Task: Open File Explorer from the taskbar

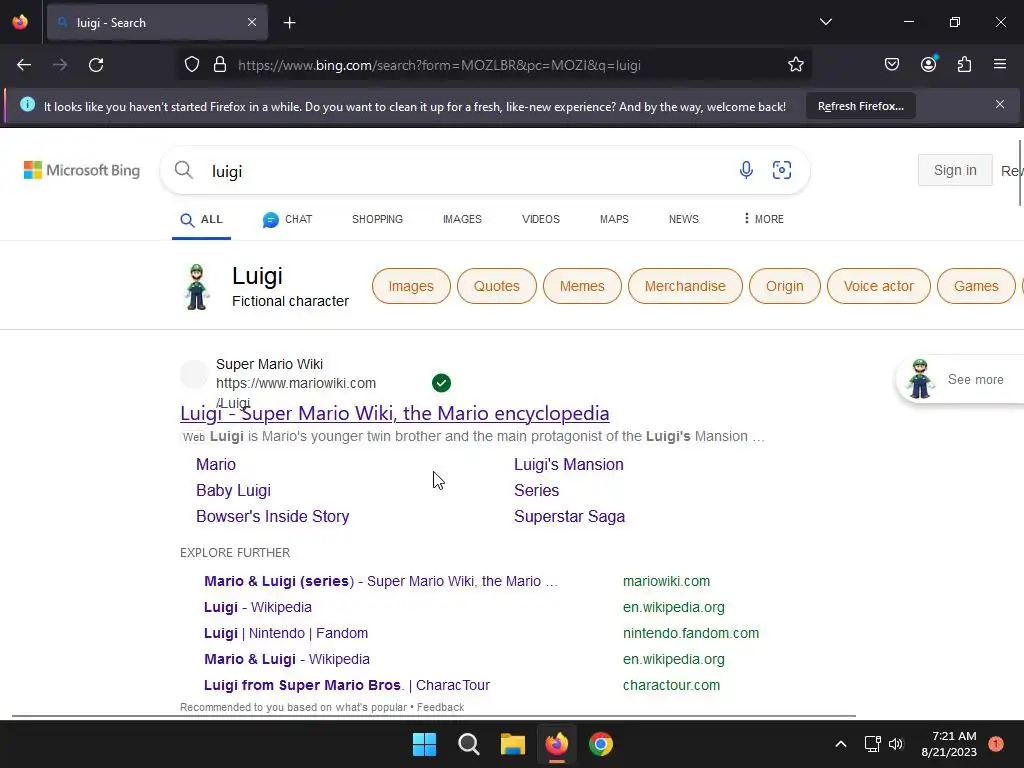Action: 513,744
